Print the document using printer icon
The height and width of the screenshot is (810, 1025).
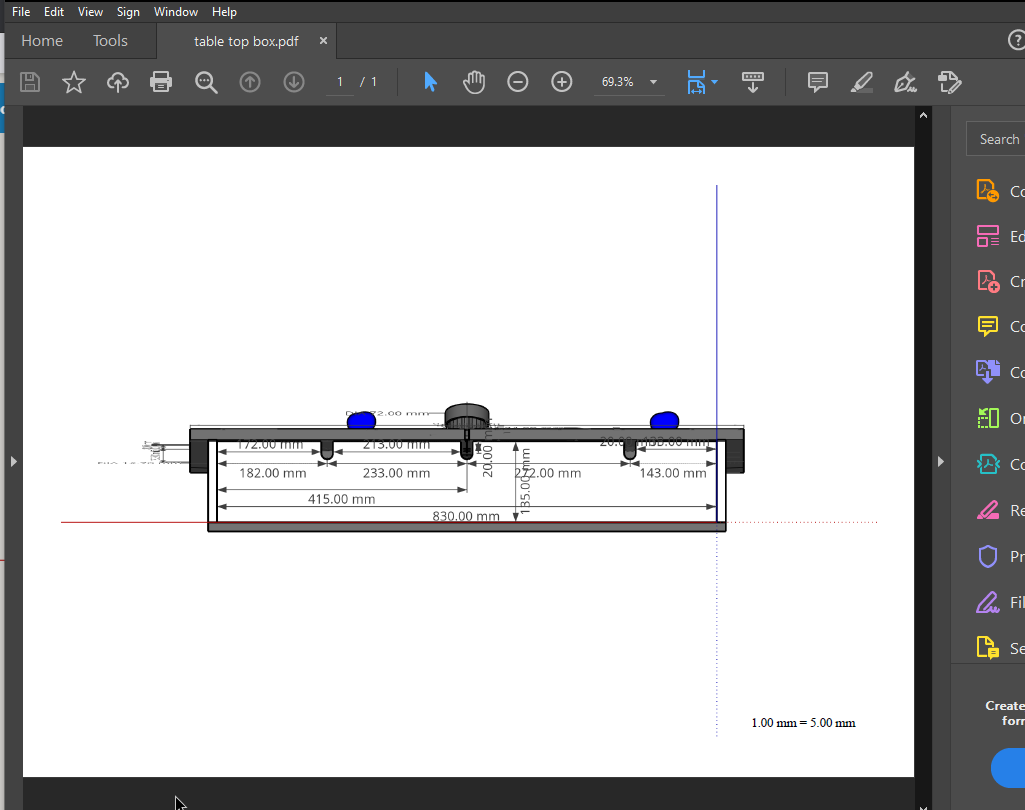coord(161,82)
